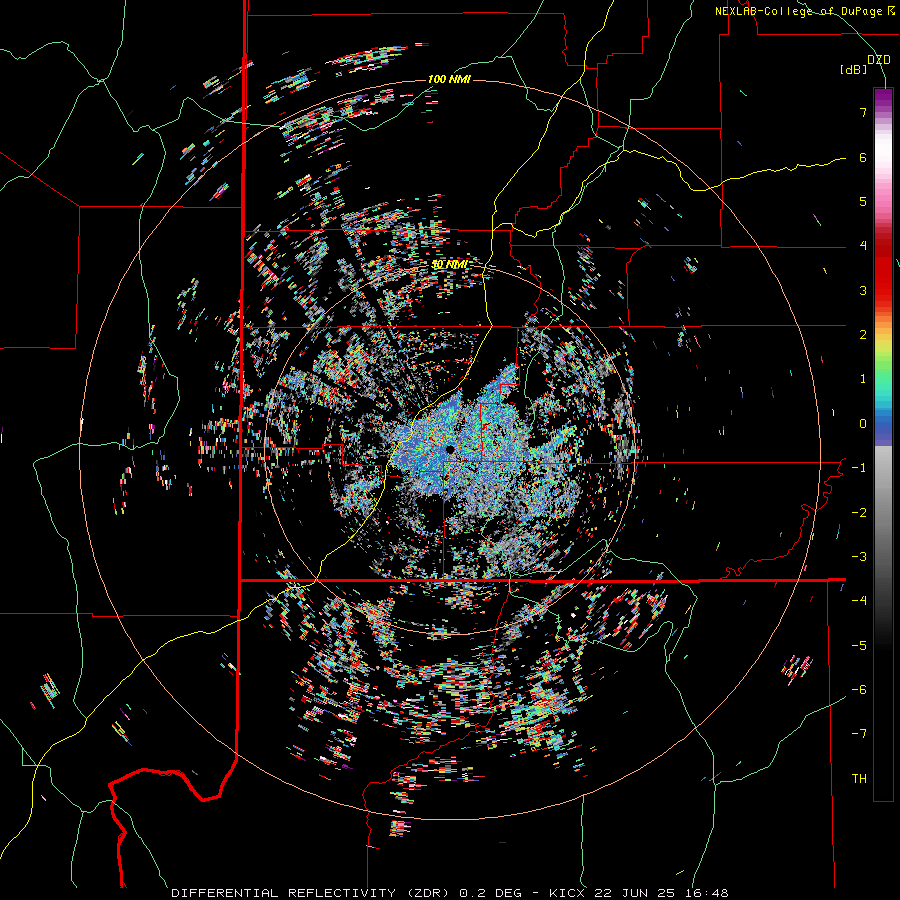
Task: Click the -7 tick label on color scale
Action: pyautogui.click(x=859, y=734)
